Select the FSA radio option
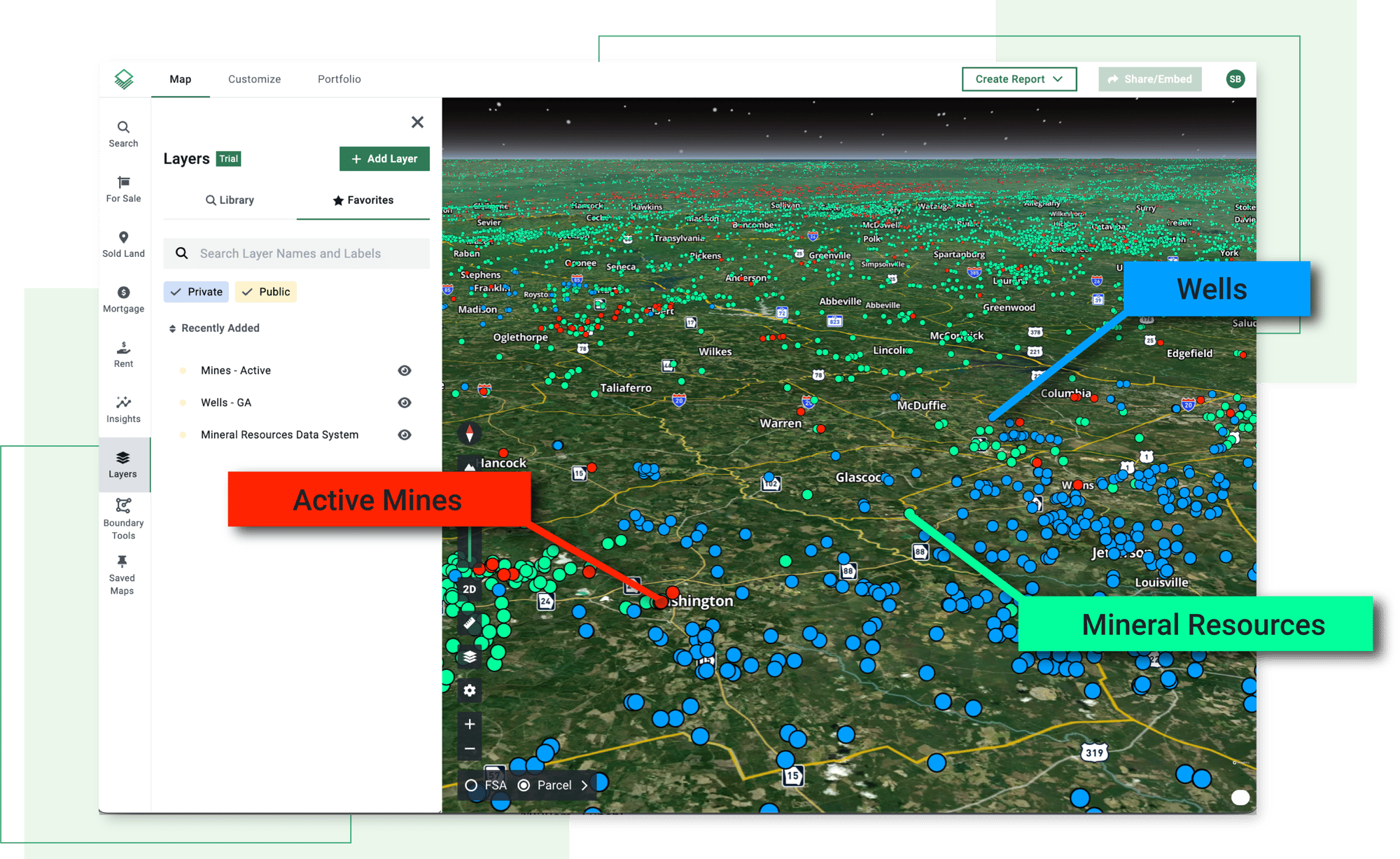 [471, 785]
